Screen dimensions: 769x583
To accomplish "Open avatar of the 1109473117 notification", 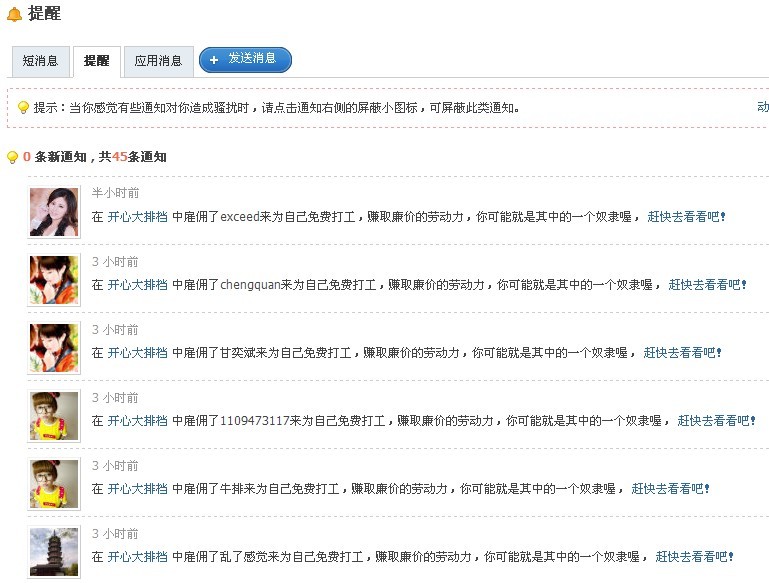I will pos(54,416).
